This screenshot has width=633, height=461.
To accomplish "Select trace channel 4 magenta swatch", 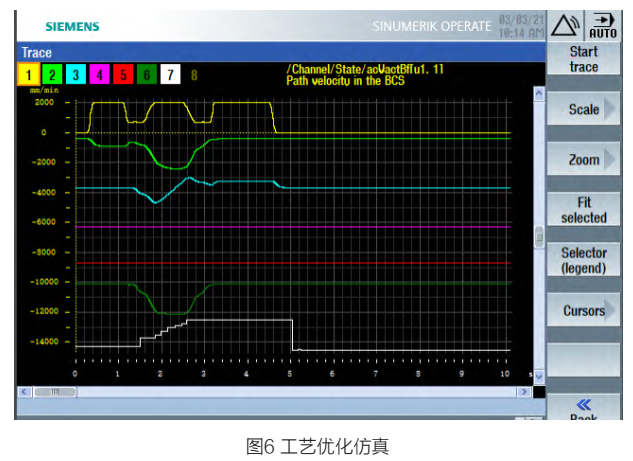I will click(99, 75).
